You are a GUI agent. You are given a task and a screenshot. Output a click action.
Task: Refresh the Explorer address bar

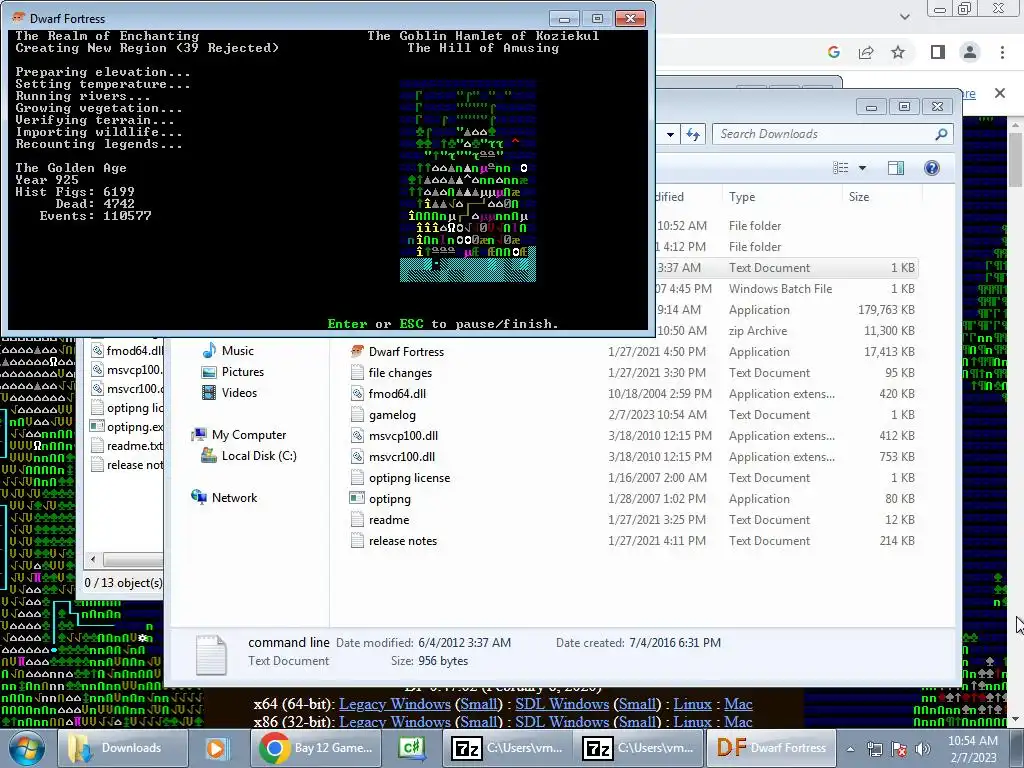point(693,135)
